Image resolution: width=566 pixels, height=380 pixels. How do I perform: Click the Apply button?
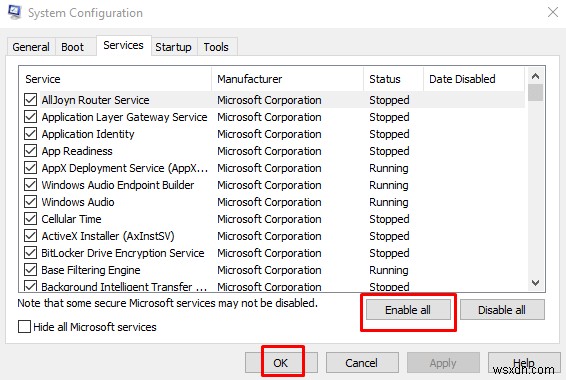(x=443, y=362)
